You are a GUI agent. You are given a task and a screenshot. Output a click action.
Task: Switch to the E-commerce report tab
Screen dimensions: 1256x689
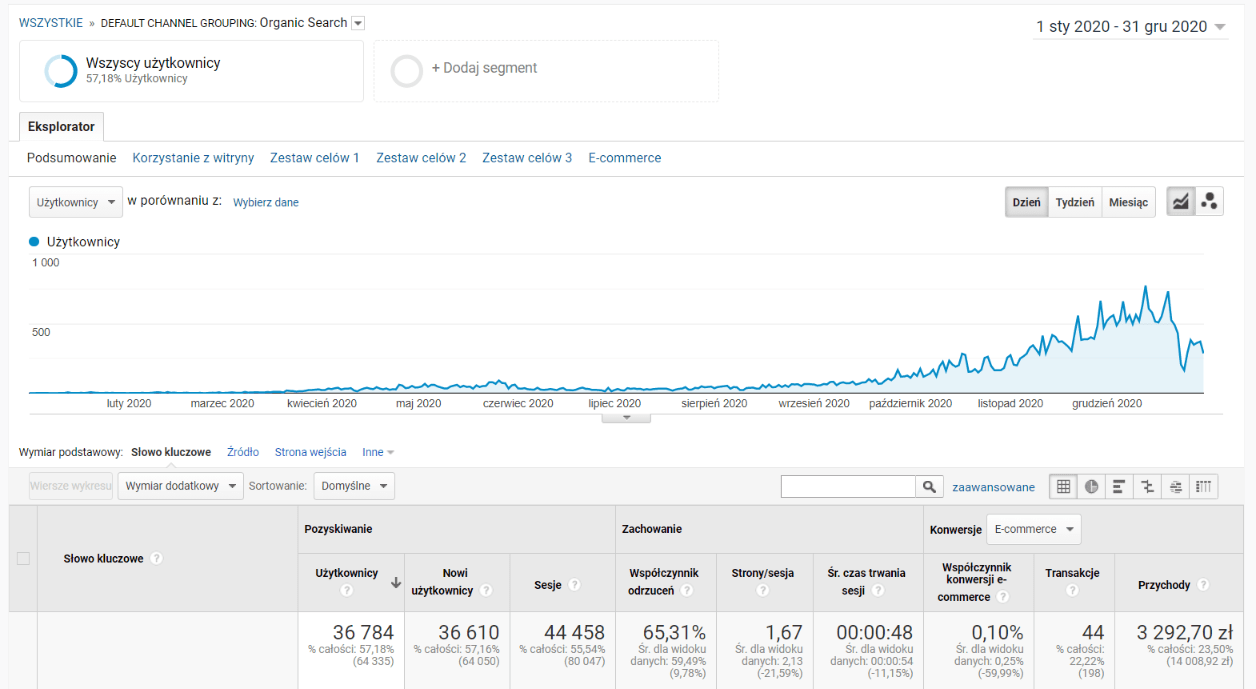click(624, 157)
